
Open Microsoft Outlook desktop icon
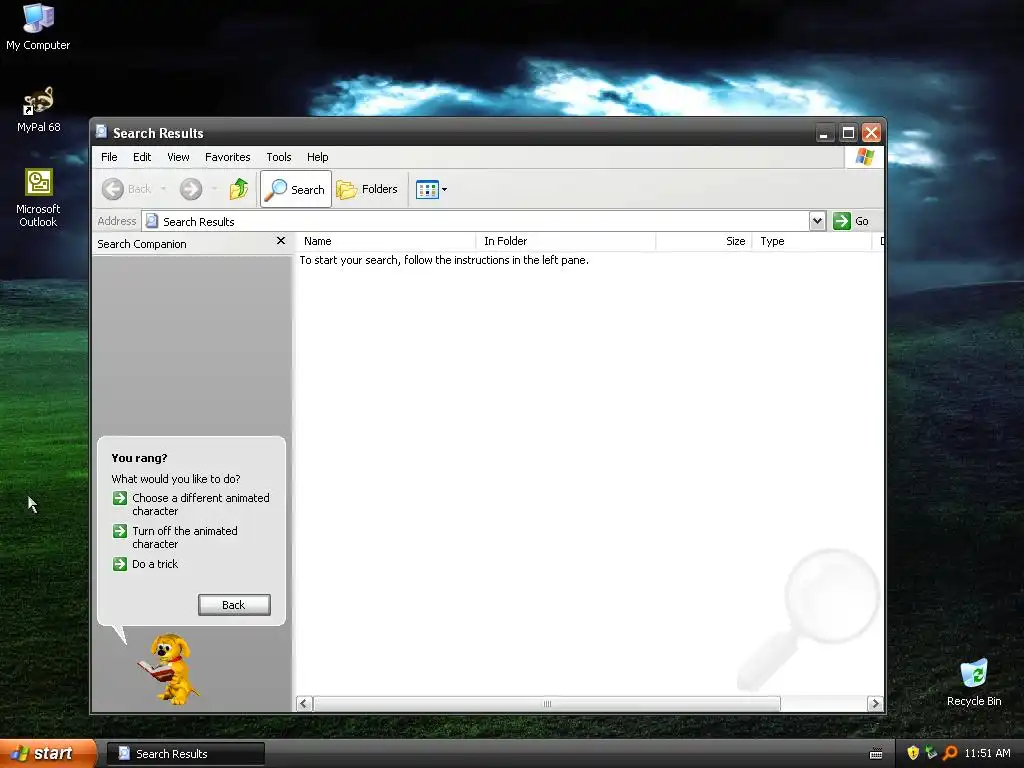pos(39,197)
